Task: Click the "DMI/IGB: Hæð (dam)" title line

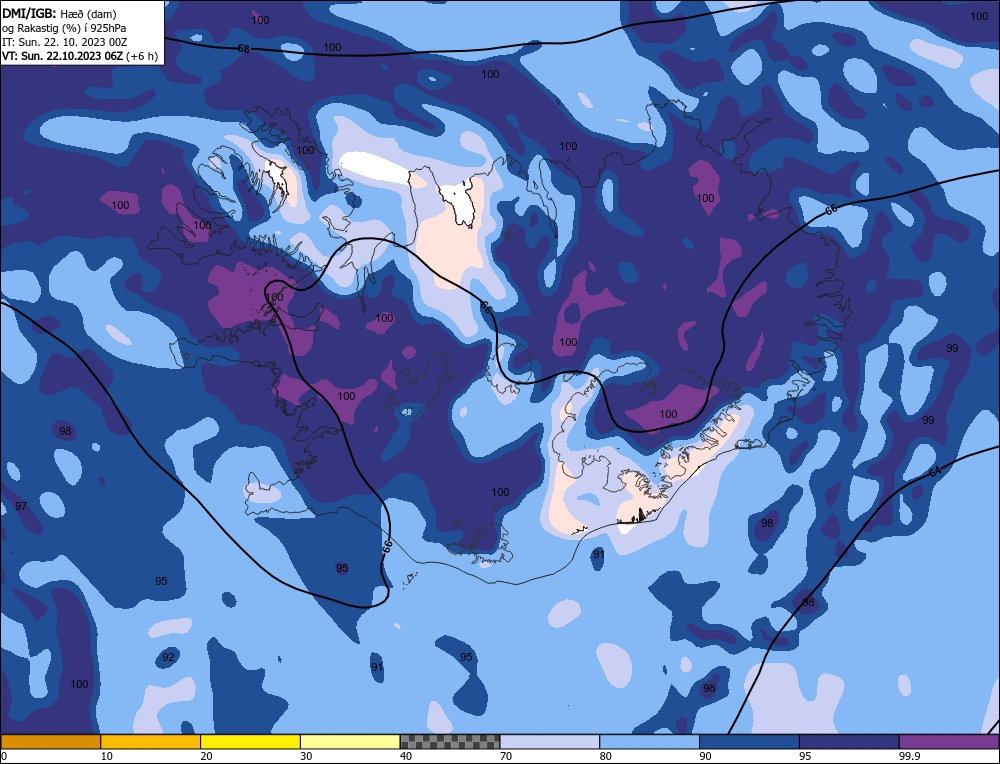Action: 59,13
